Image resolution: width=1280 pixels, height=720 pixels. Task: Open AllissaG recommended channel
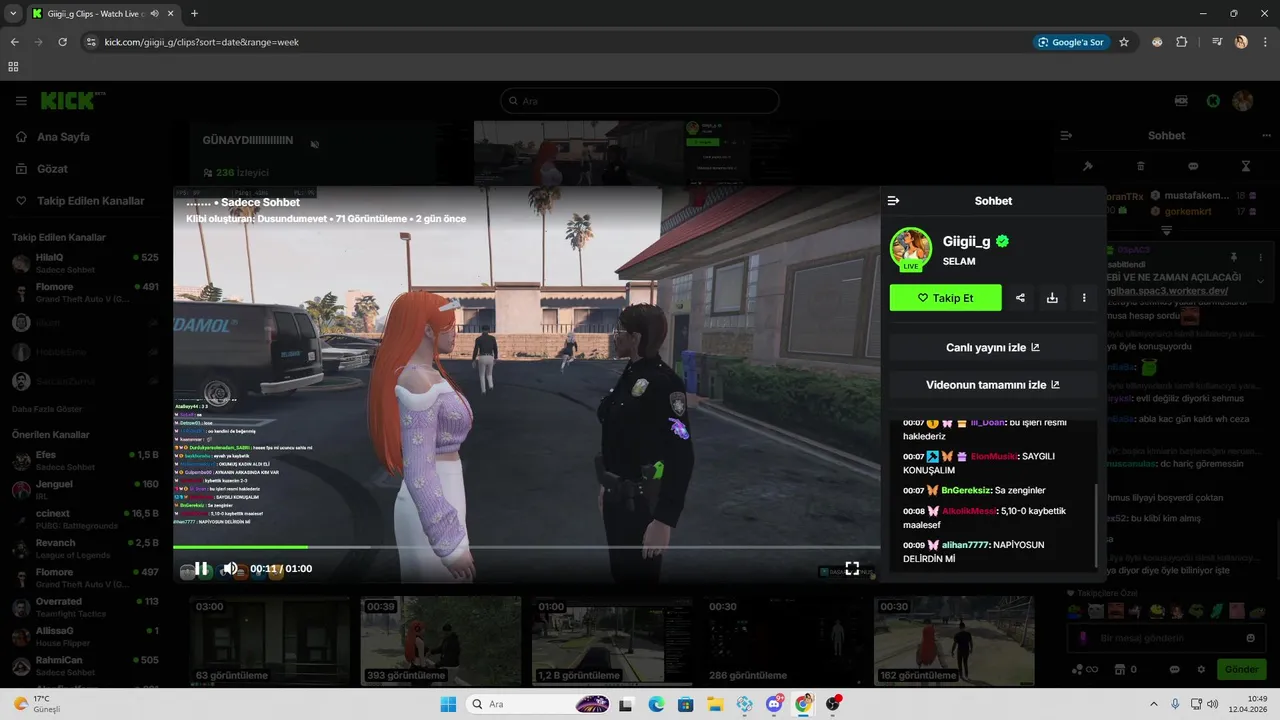click(x=86, y=636)
